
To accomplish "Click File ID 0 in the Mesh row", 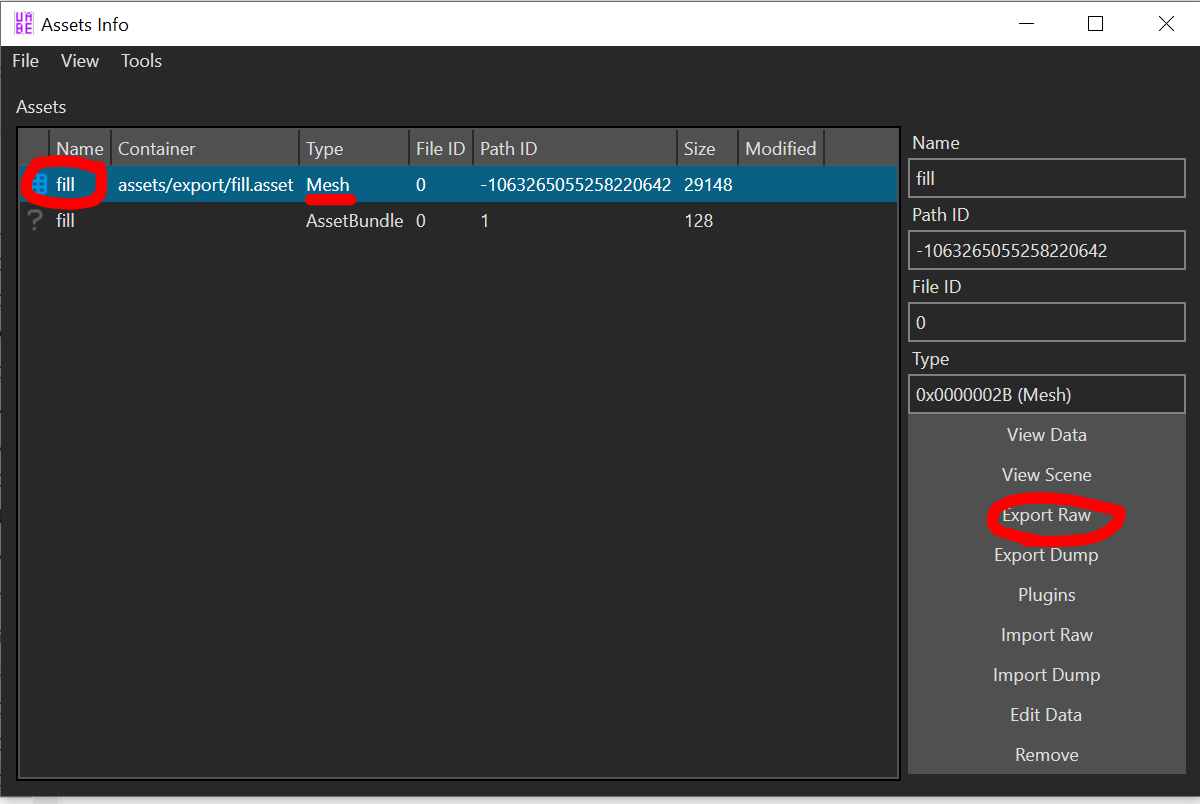I will point(421,185).
